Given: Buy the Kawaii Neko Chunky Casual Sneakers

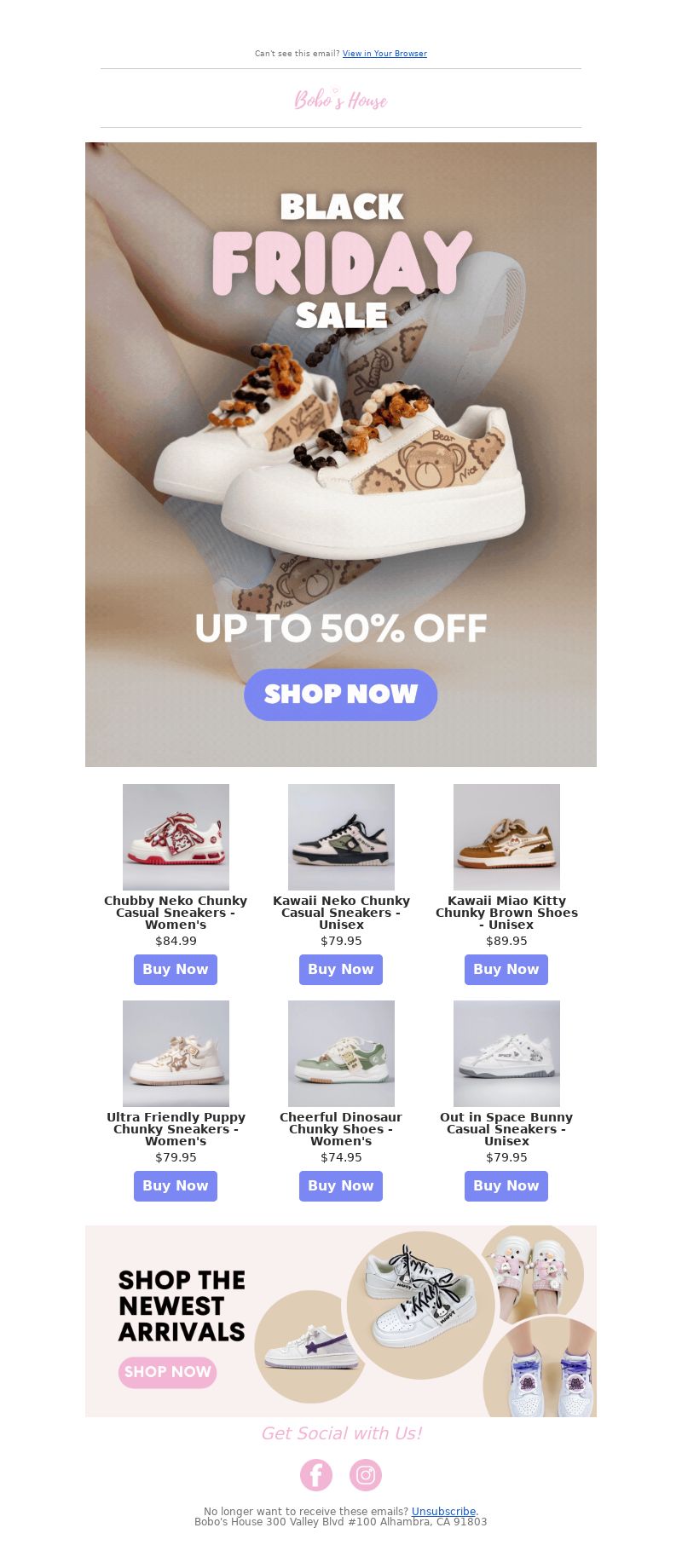Looking at the screenshot, I should (x=341, y=970).
